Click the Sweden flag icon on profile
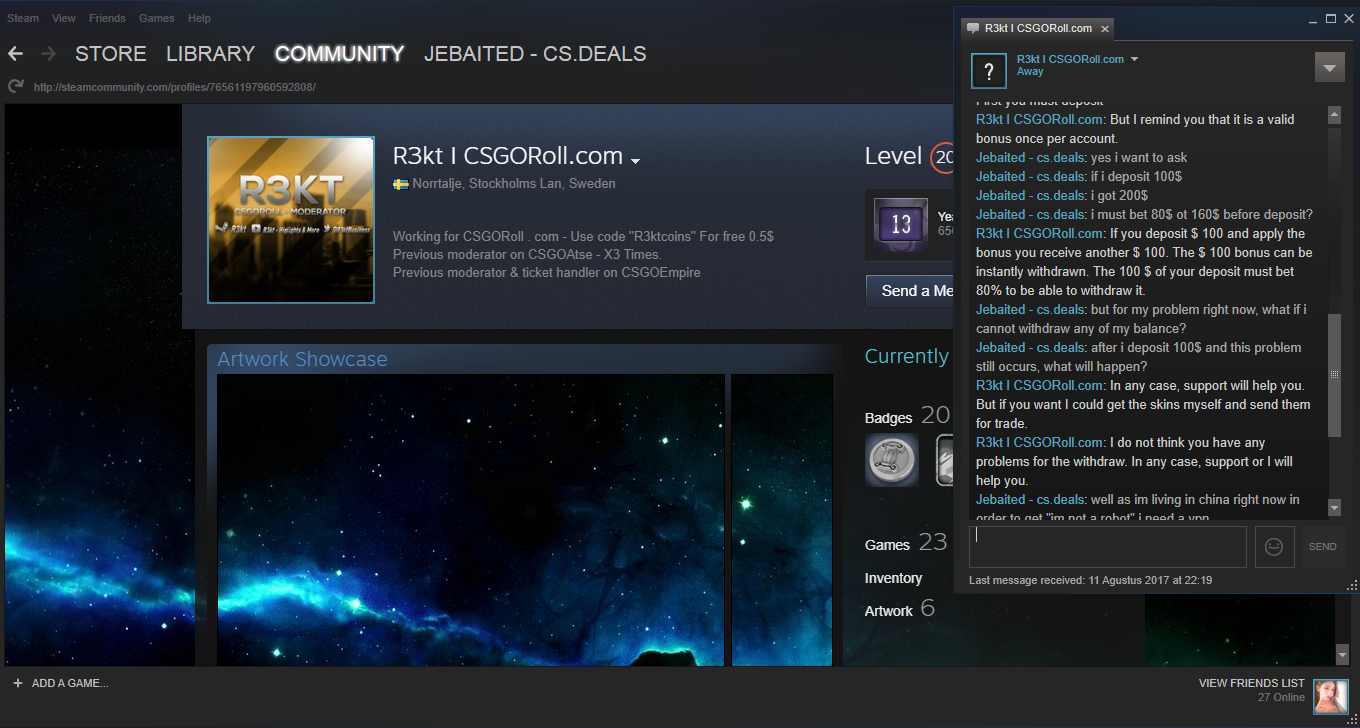The height and width of the screenshot is (728, 1360). [400, 184]
